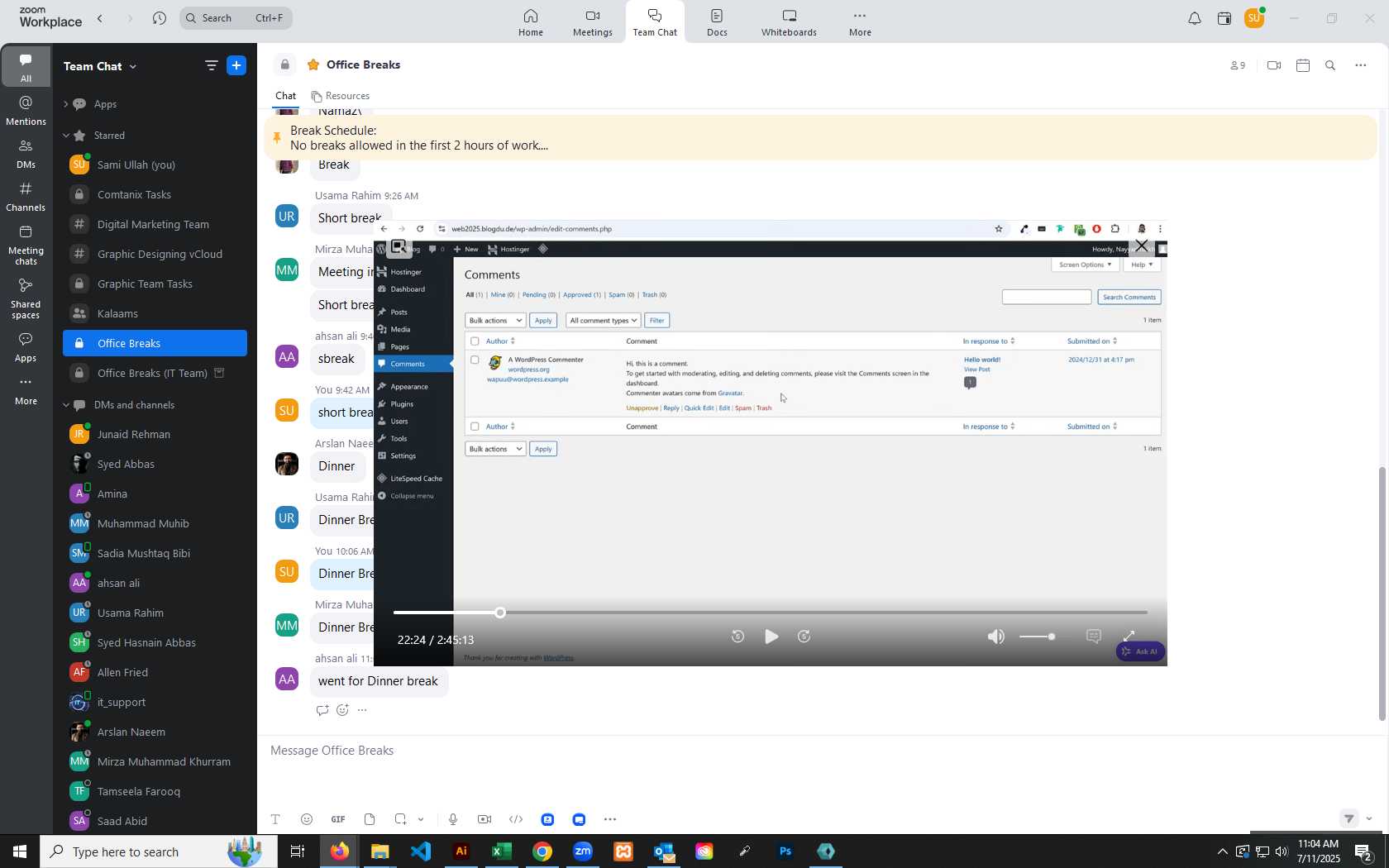Click the video progress slider handle
Image resolution: width=1389 pixels, height=868 pixels.
tap(500, 613)
